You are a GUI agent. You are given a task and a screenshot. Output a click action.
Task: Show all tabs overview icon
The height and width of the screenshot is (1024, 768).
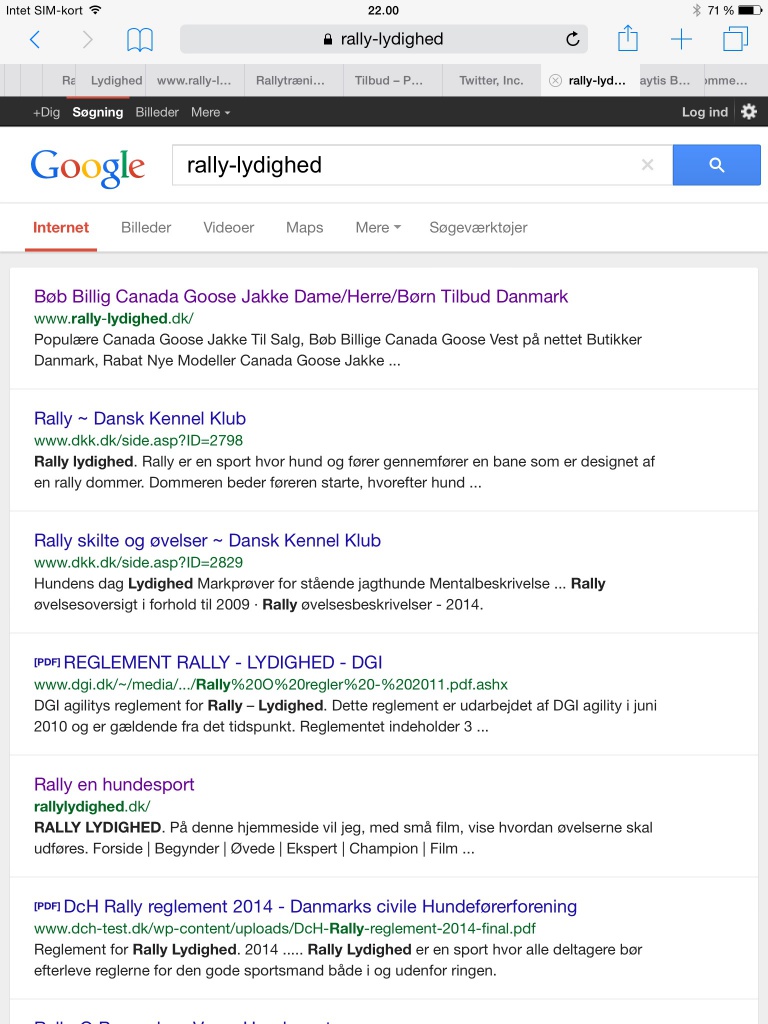(x=735, y=39)
